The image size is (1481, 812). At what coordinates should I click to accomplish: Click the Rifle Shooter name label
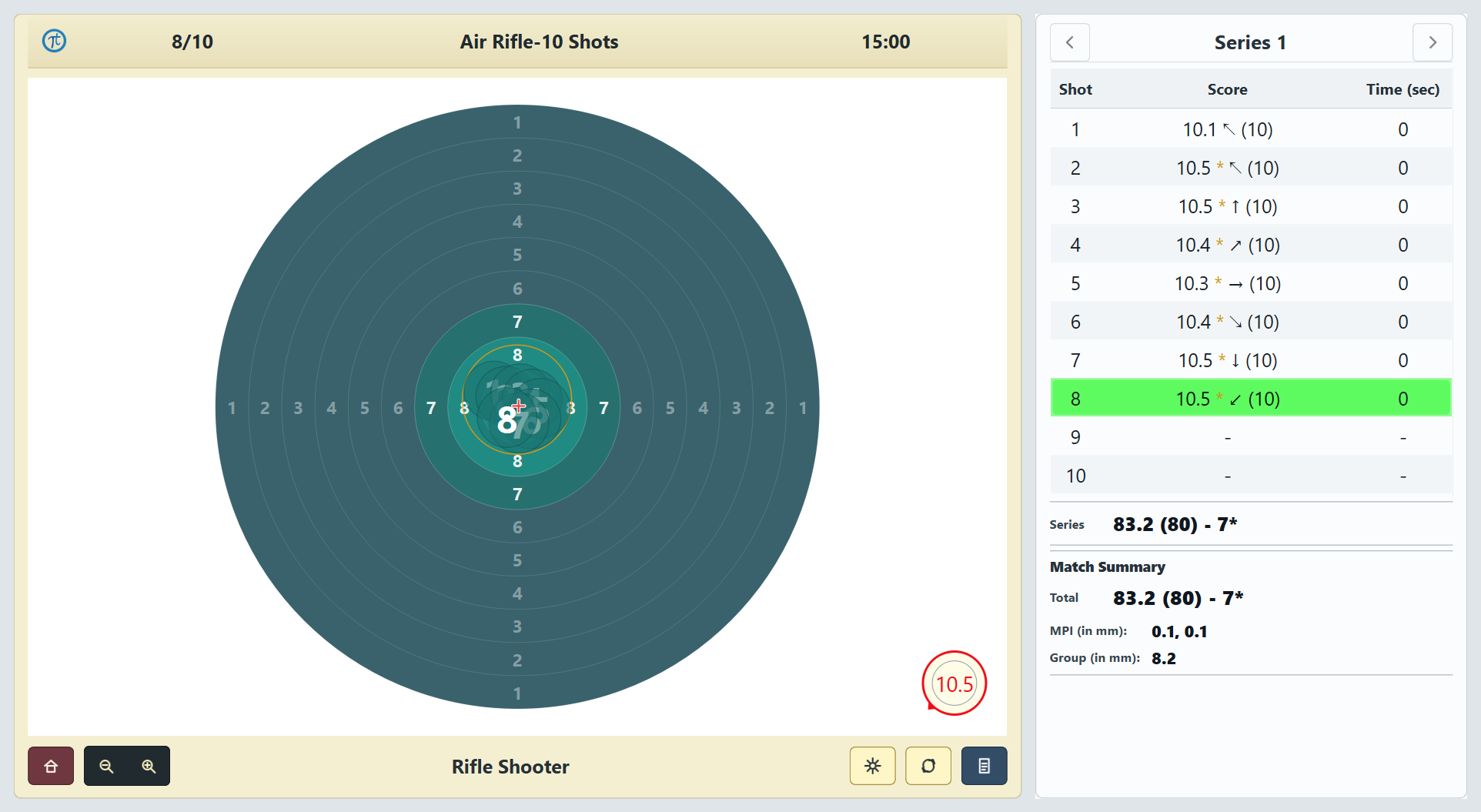tap(510, 767)
